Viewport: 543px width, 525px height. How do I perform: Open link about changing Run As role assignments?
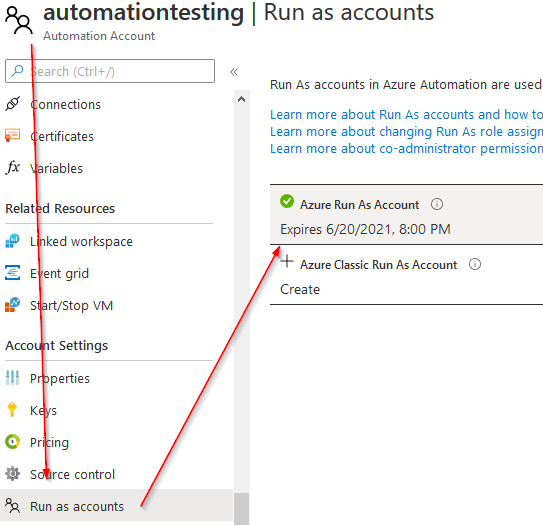tap(406, 132)
